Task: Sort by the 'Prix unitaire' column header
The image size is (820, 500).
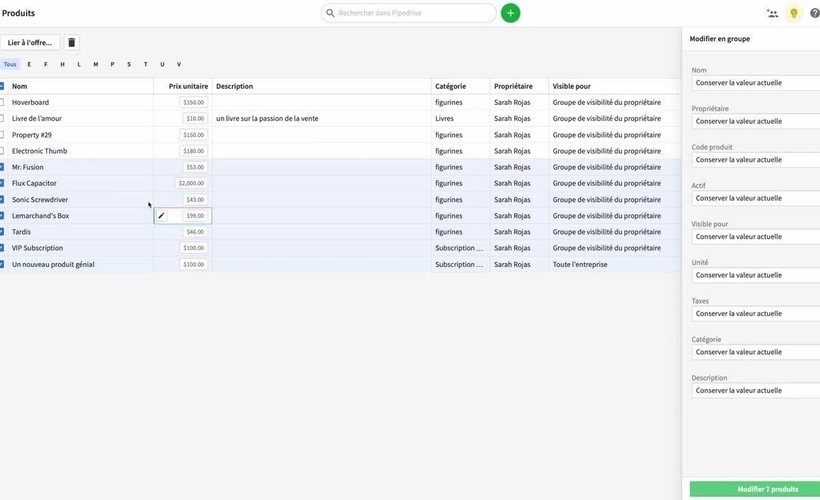Action: tap(188, 86)
